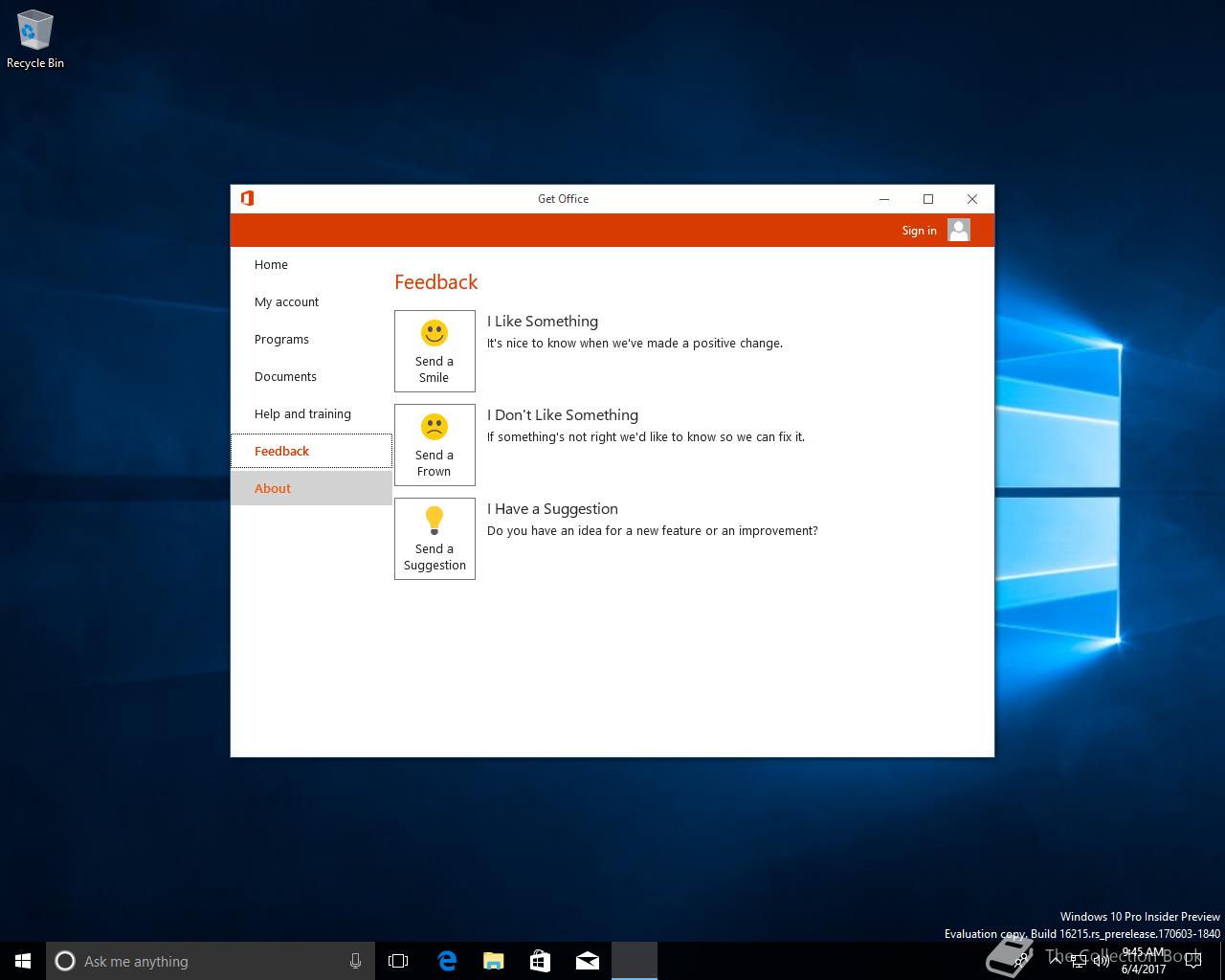1225x980 pixels.
Task: Open Help and training in the sidebar
Action: (311, 414)
